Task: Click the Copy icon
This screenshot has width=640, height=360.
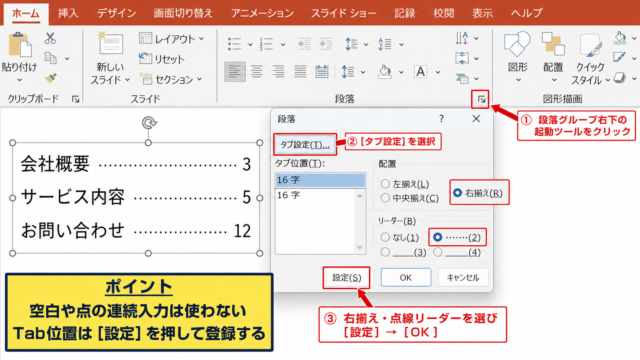Action: (x=51, y=58)
